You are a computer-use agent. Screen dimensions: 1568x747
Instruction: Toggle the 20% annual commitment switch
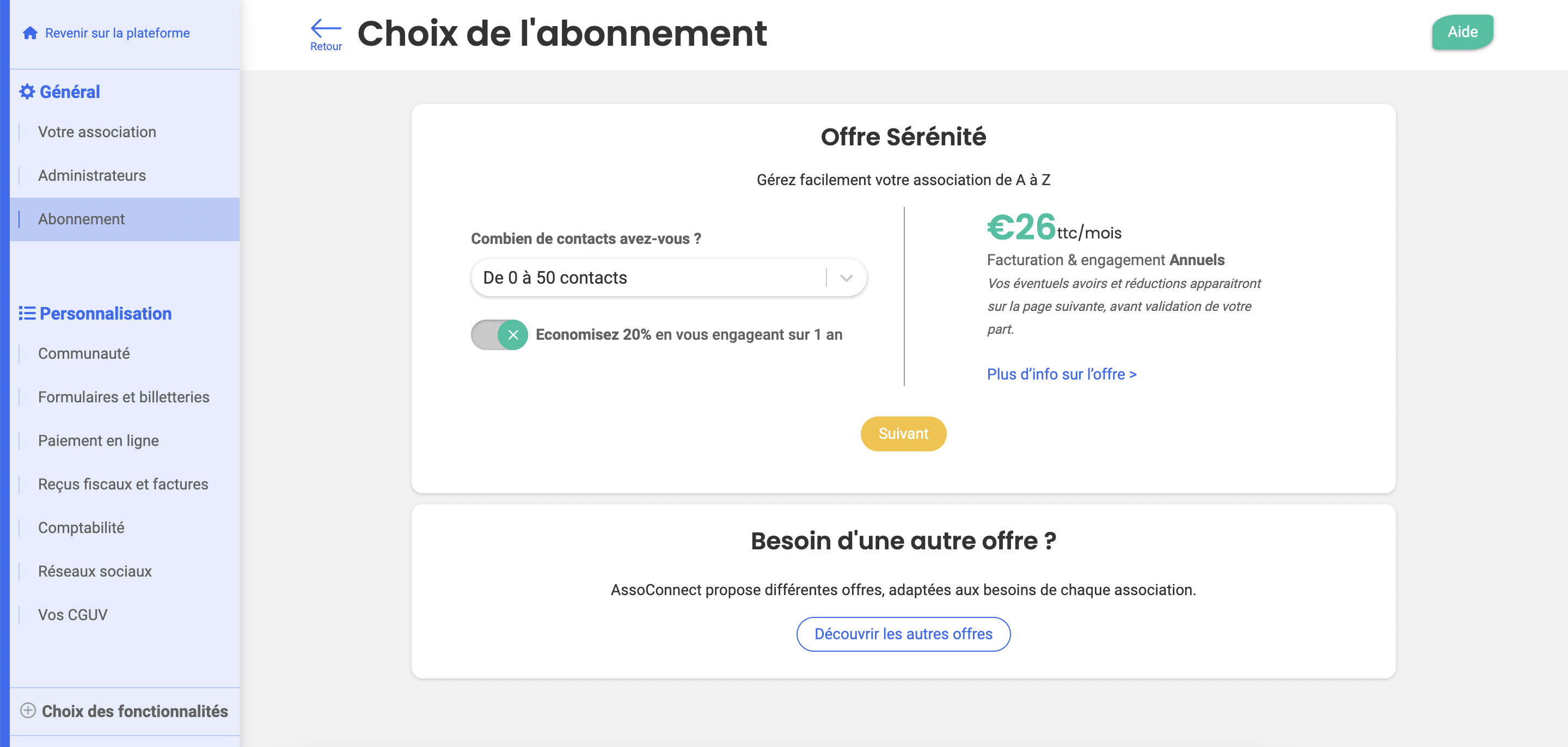pos(499,335)
